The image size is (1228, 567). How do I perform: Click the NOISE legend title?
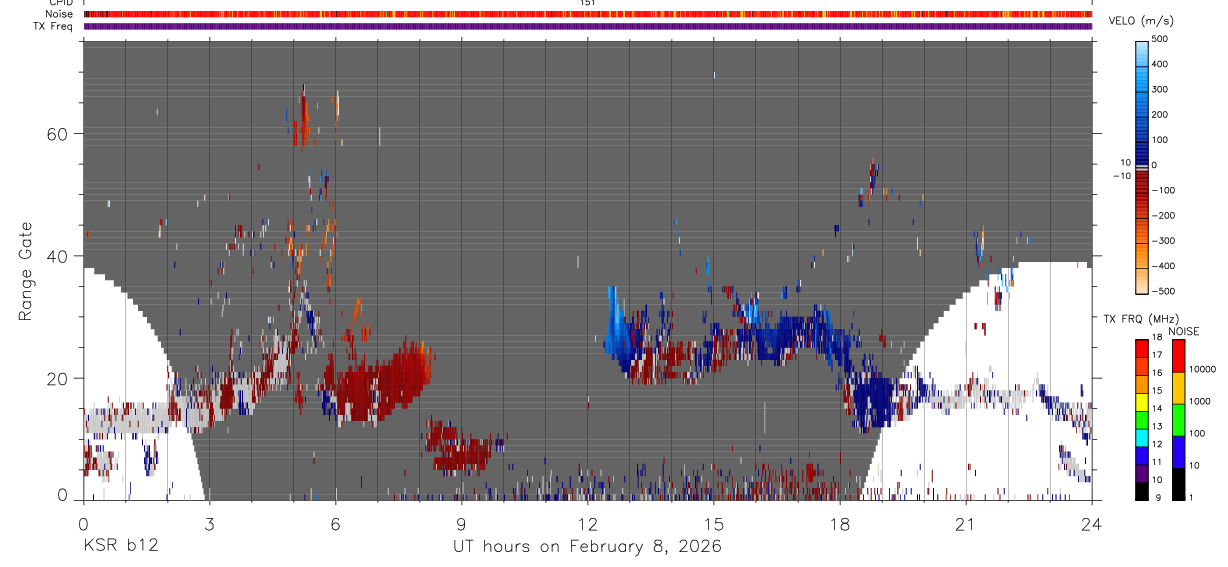[x=1185, y=331]
